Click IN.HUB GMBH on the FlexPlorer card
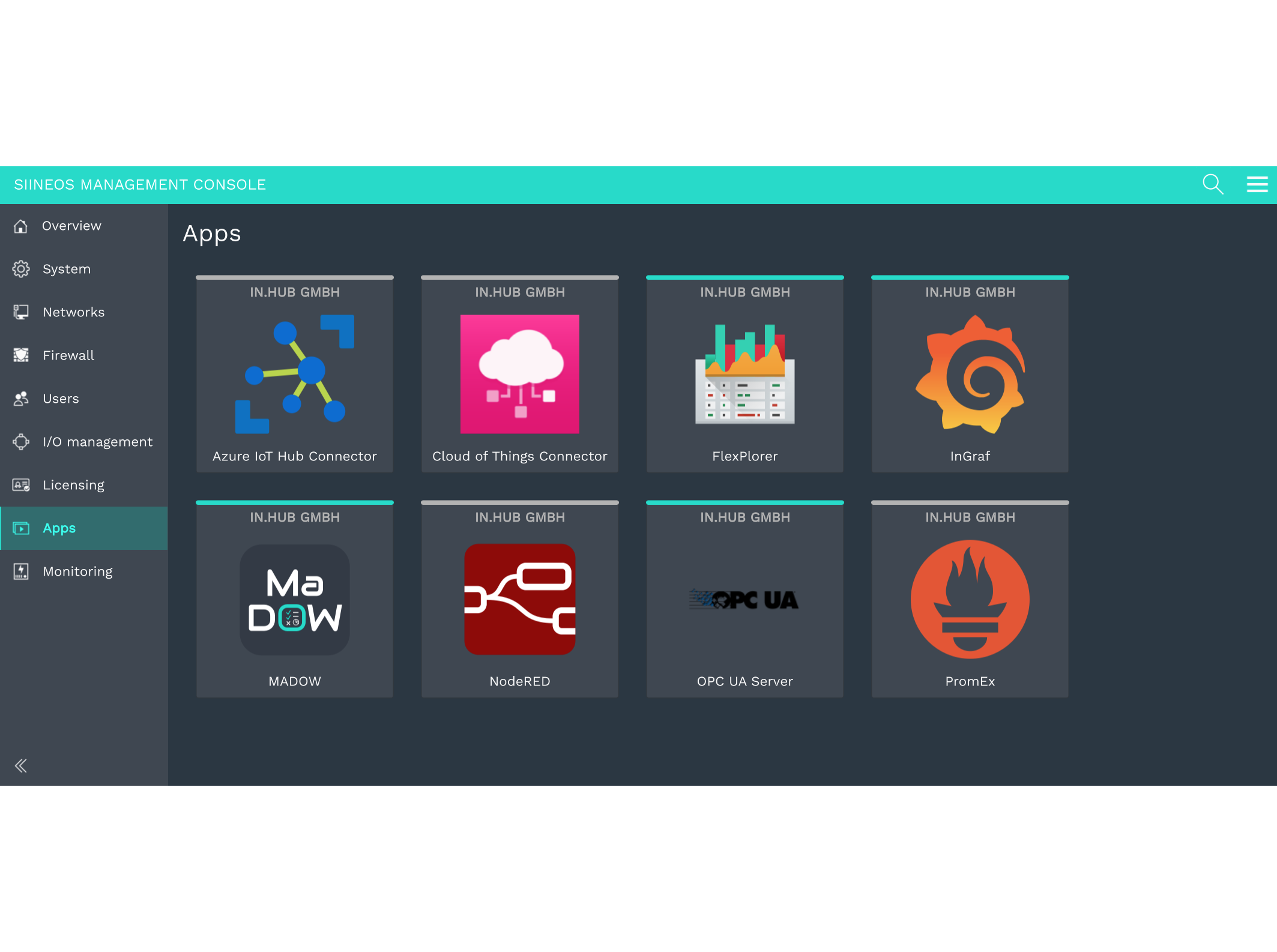Screen dimensions: 1277x952 [745, 292]
